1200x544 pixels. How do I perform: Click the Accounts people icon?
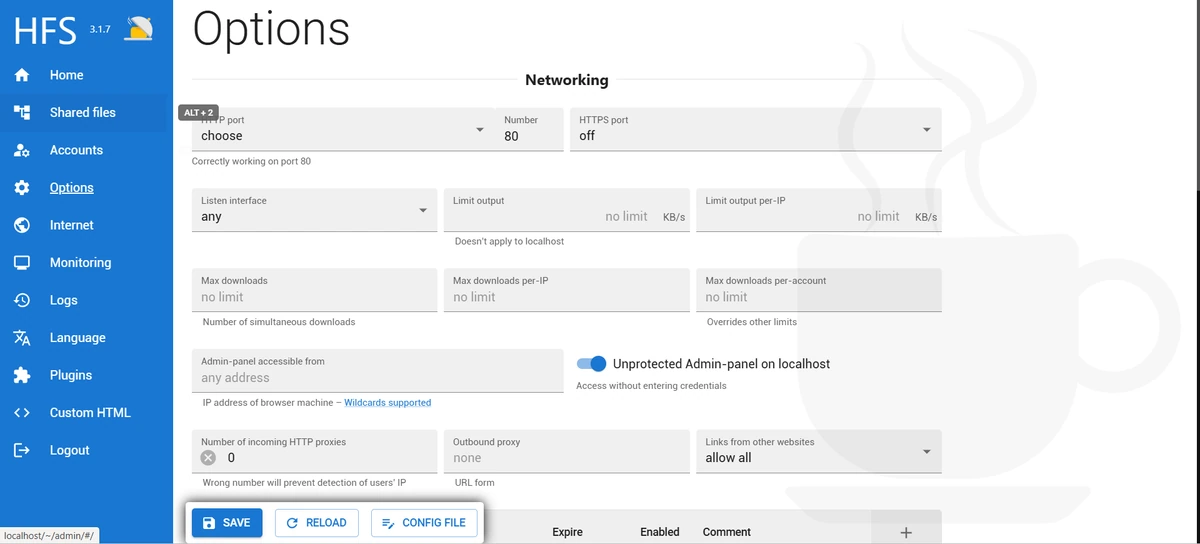[x=22, y=150]
